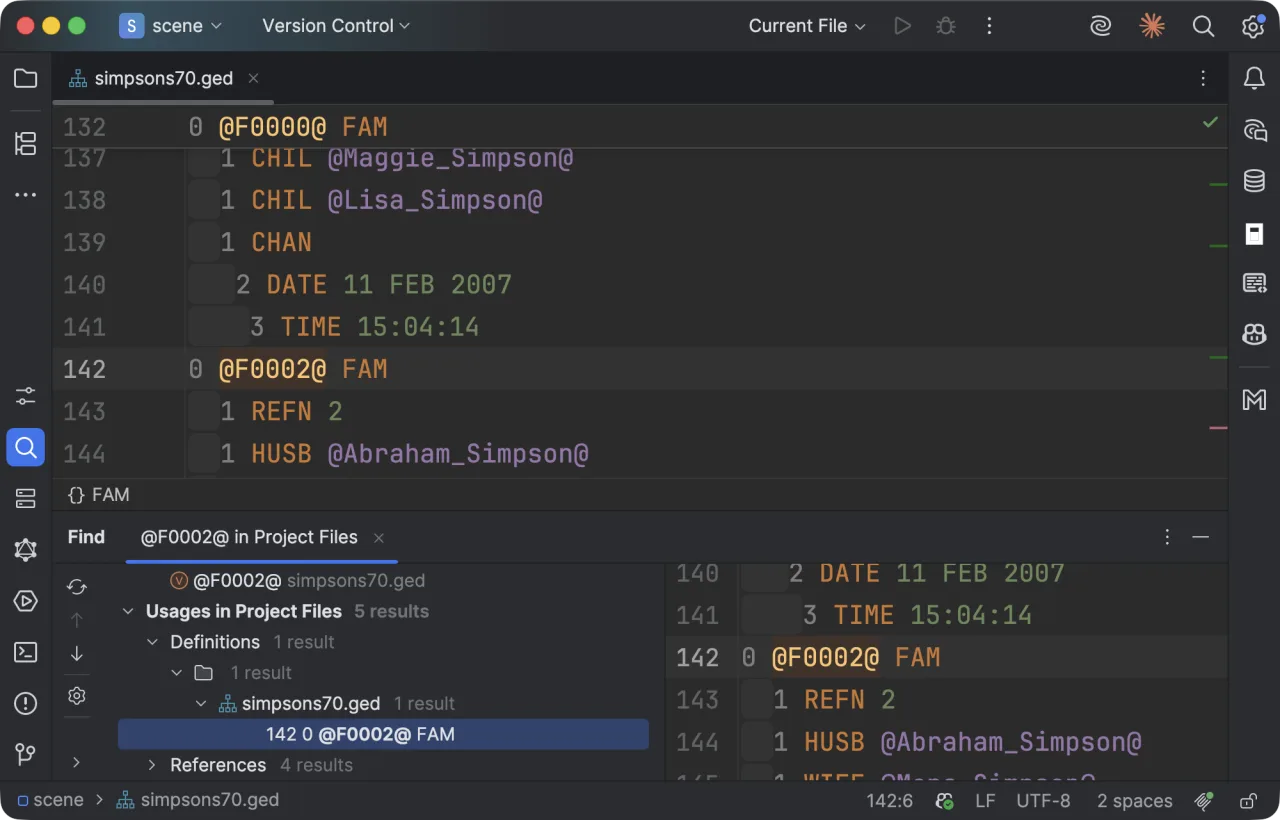Open the Current File run configuration dropdown
The width and height of the screenshot is (1280, 820).
pyautogui.click(x=807, y=26)
